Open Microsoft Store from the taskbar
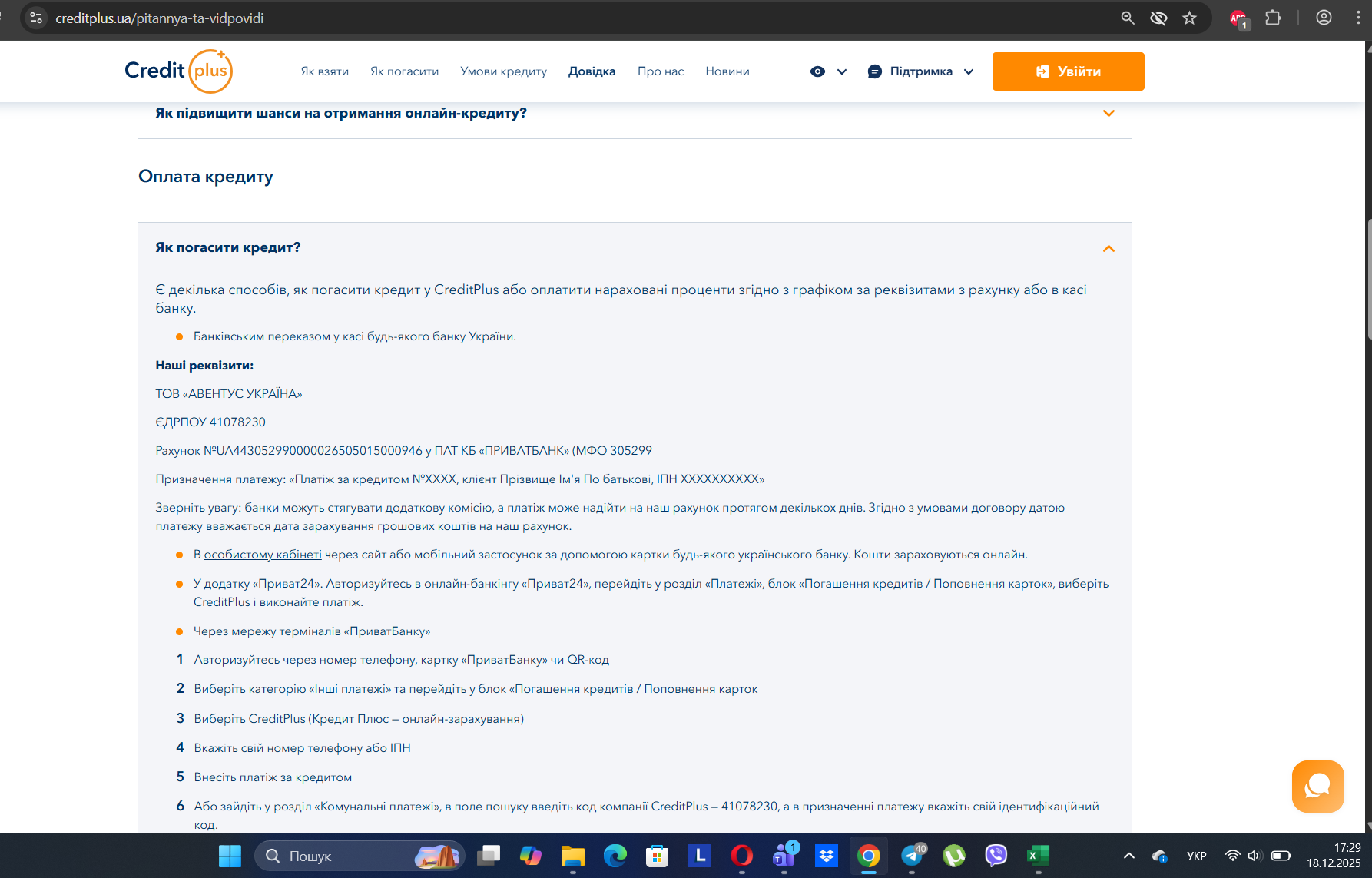The image size is (1372, 878). point(657,856)
